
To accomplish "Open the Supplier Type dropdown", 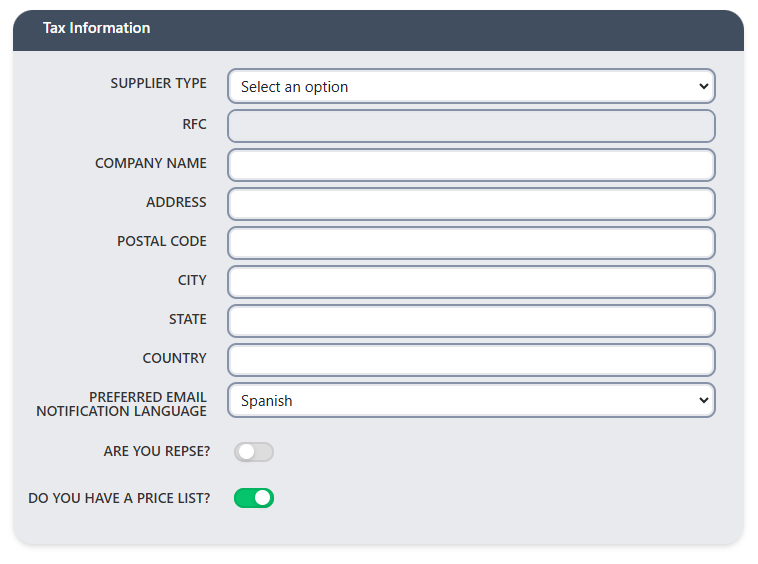I will 471,86.
